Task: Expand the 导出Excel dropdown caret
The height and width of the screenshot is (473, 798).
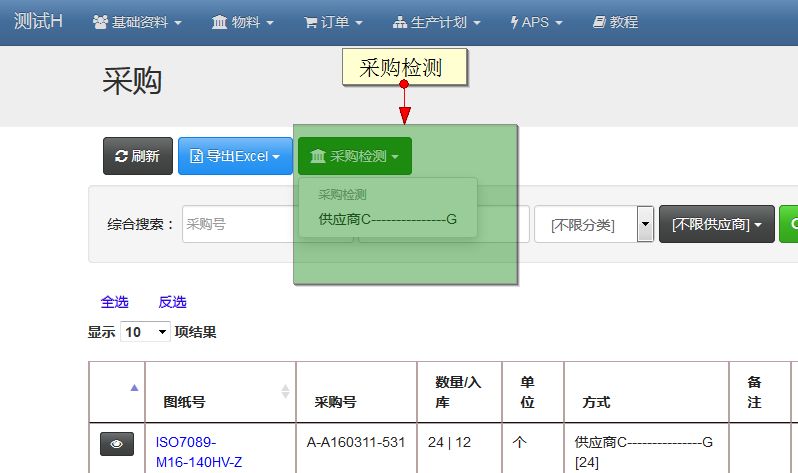Action: [x=276, y=157]
